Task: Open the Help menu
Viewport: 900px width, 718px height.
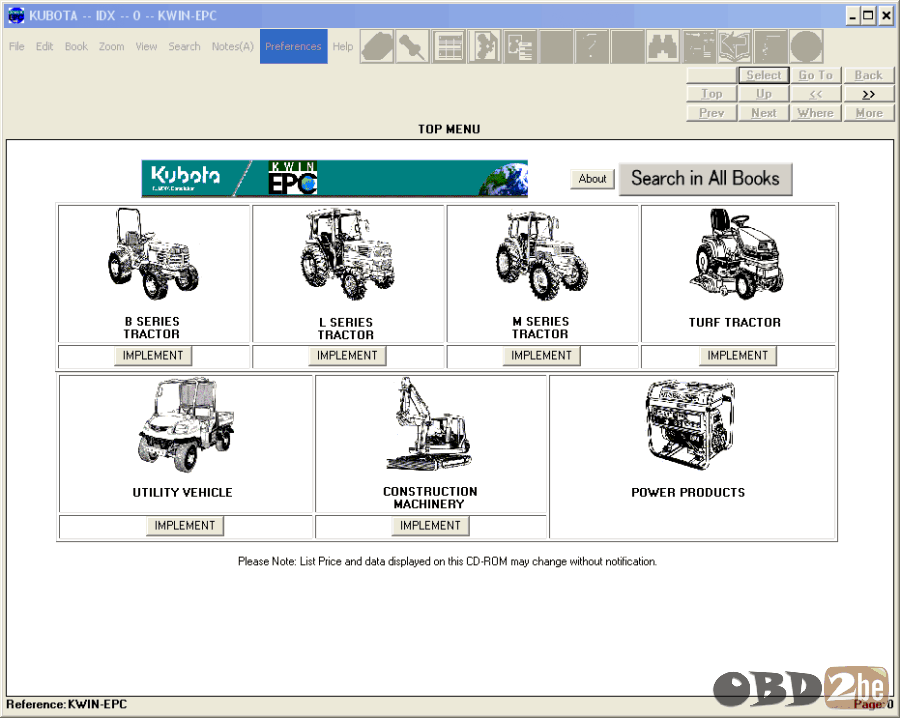Action: pyautogui.click(x=343, y=46)
